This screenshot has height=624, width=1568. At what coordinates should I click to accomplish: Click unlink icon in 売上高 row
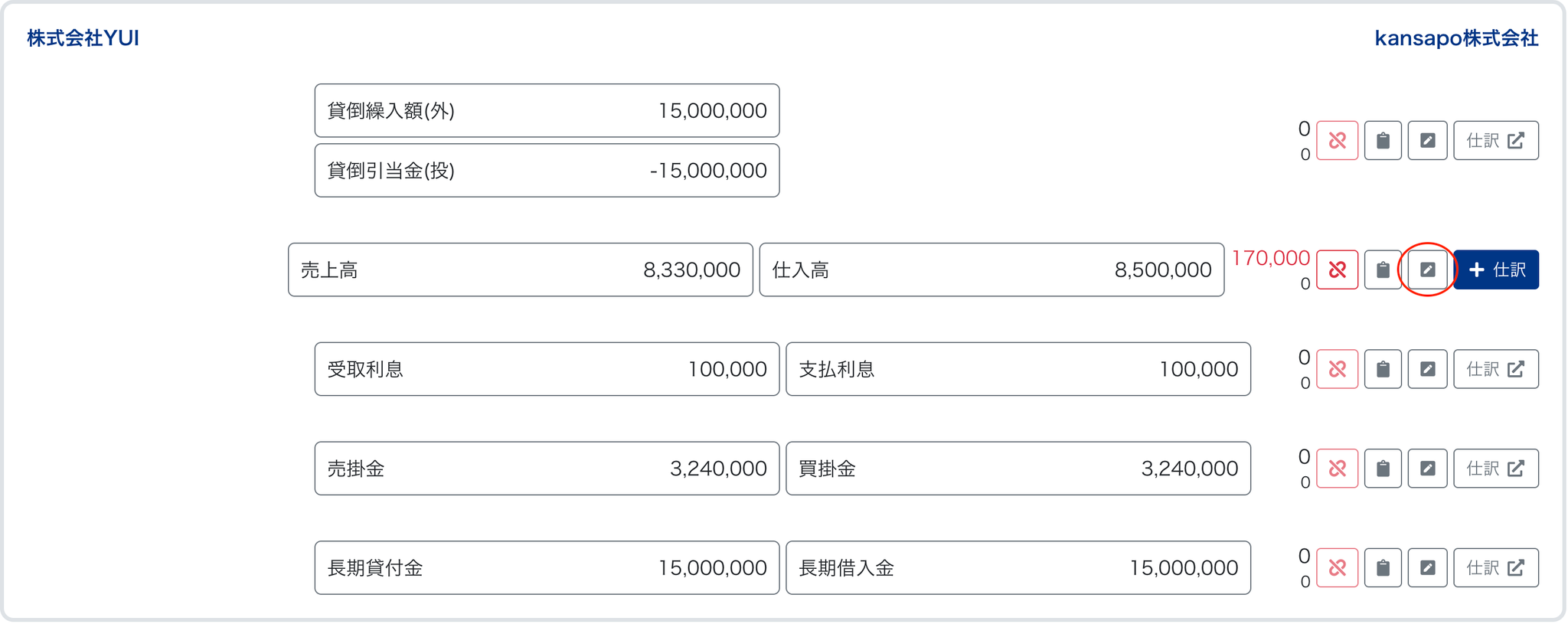(x=1337, y=270)
